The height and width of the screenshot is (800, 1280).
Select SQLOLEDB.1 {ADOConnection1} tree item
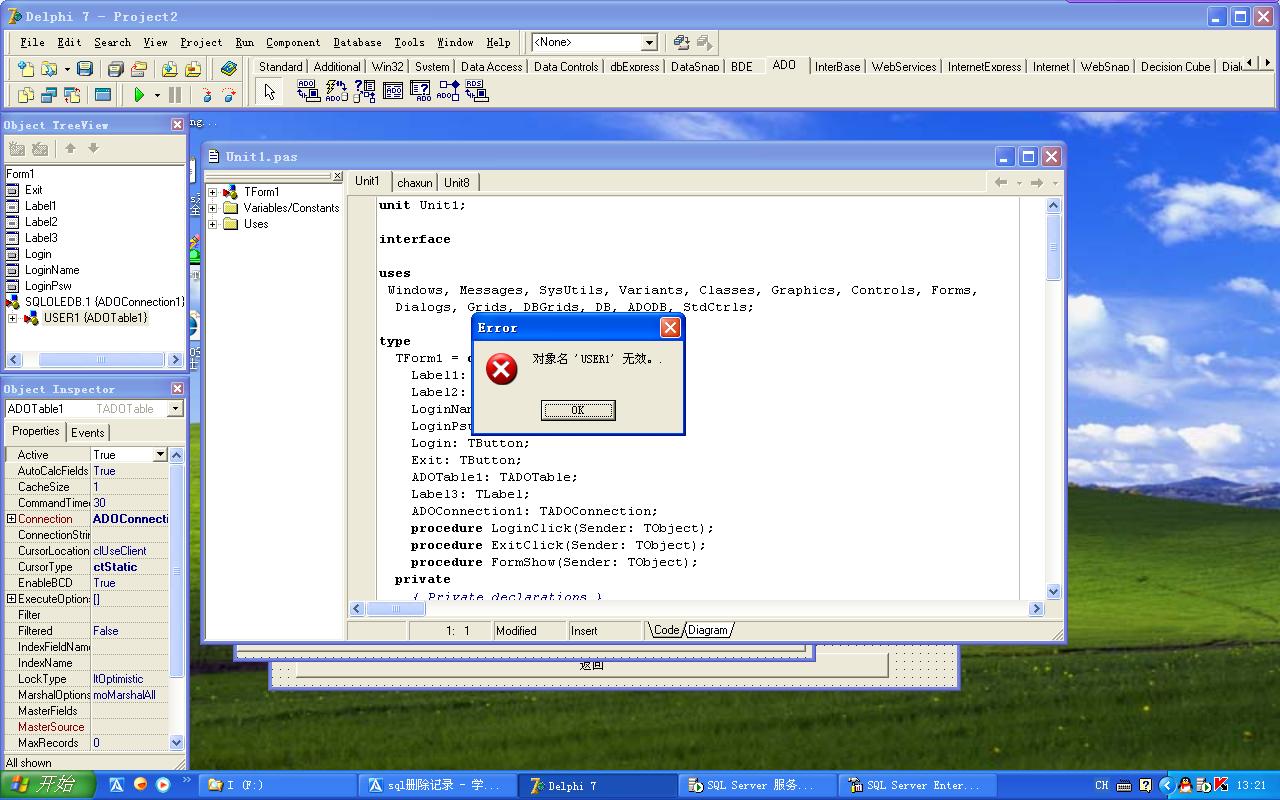point(104,302)
